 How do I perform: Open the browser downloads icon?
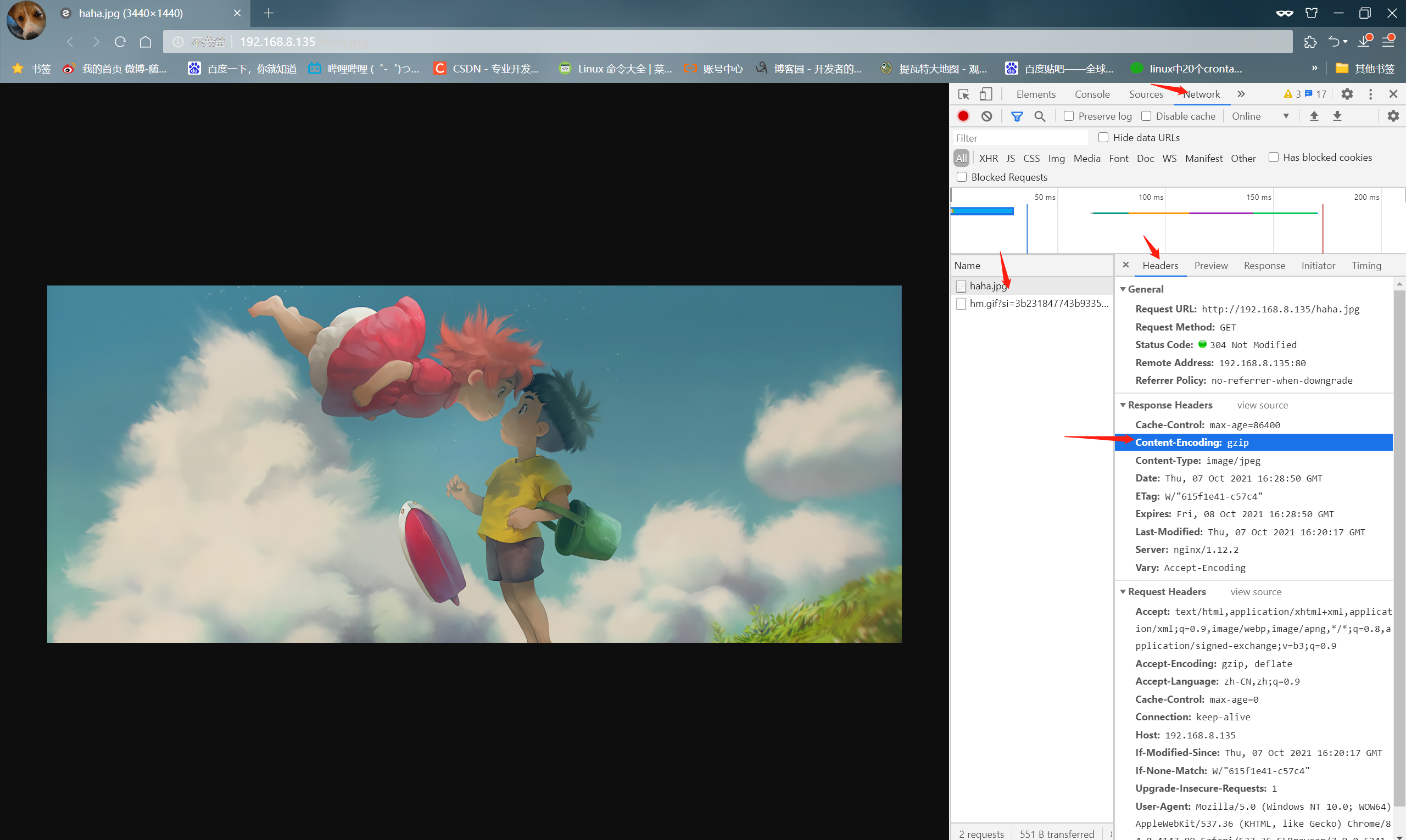tap(1365, 41)
